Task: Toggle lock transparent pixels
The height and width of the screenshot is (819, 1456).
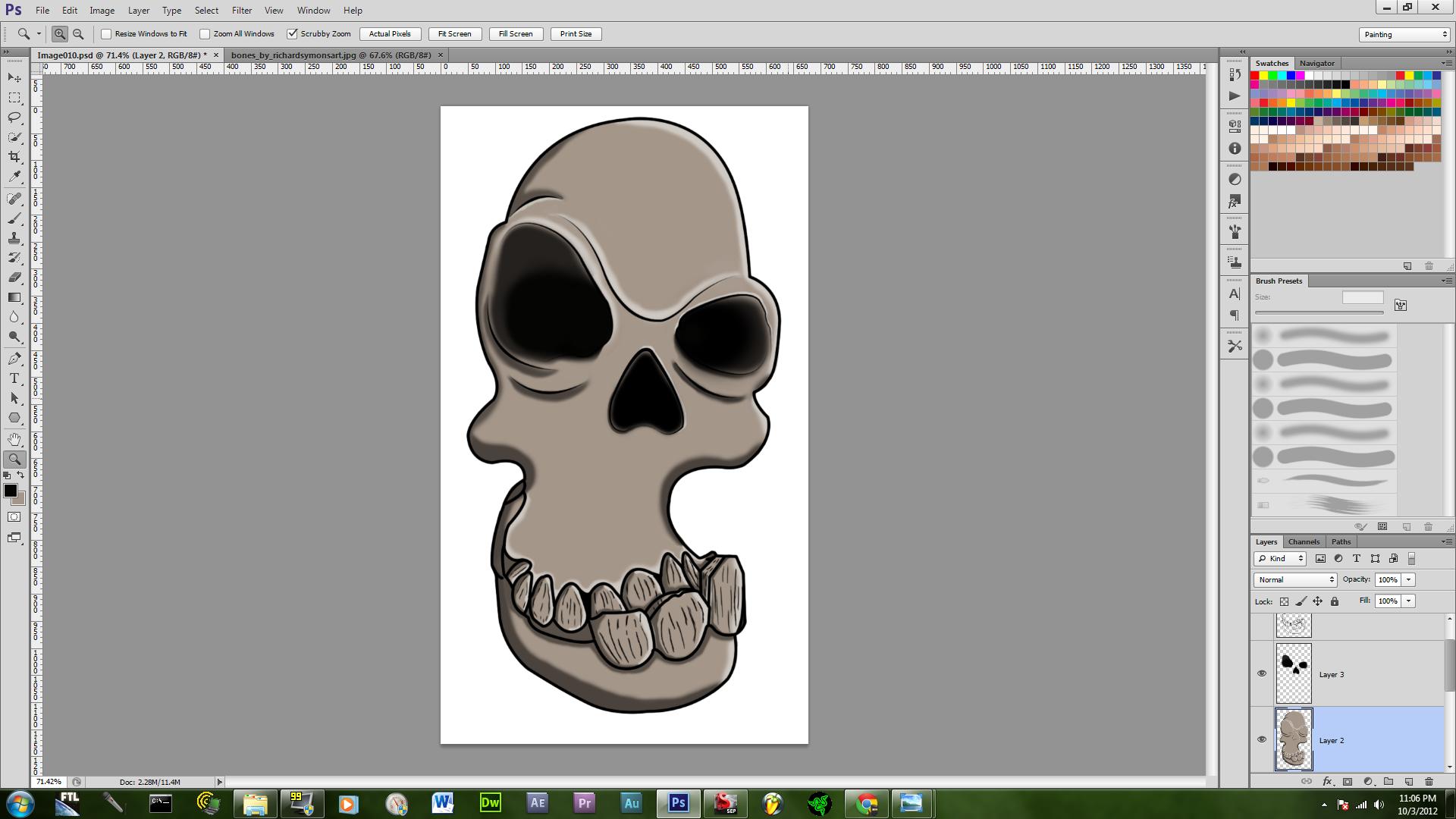Action: click(x=1284, y=601)
